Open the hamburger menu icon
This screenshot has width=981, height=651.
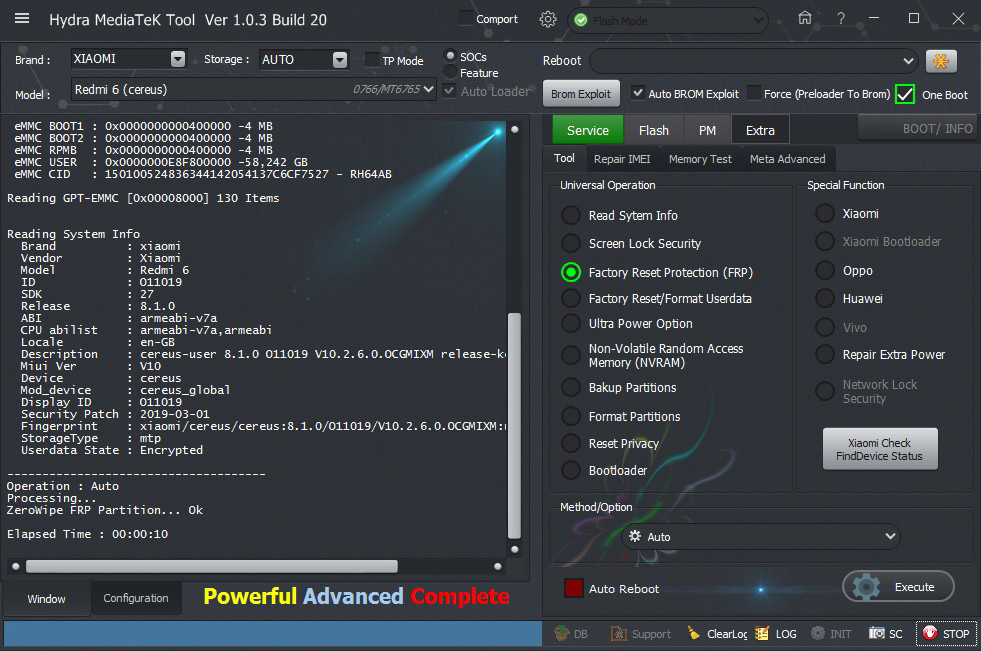[22, 19]
